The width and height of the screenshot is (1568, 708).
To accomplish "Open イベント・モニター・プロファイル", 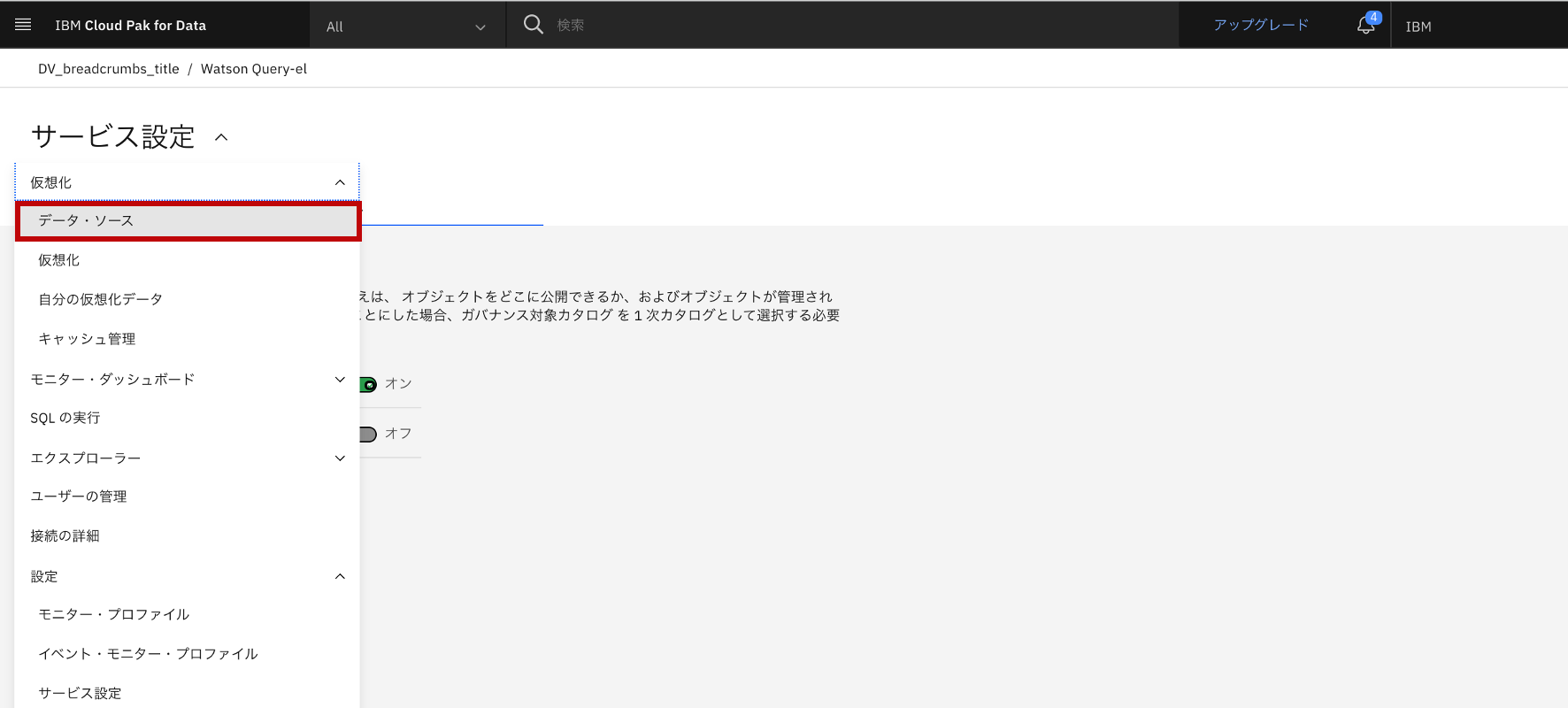I will [187, 654].
